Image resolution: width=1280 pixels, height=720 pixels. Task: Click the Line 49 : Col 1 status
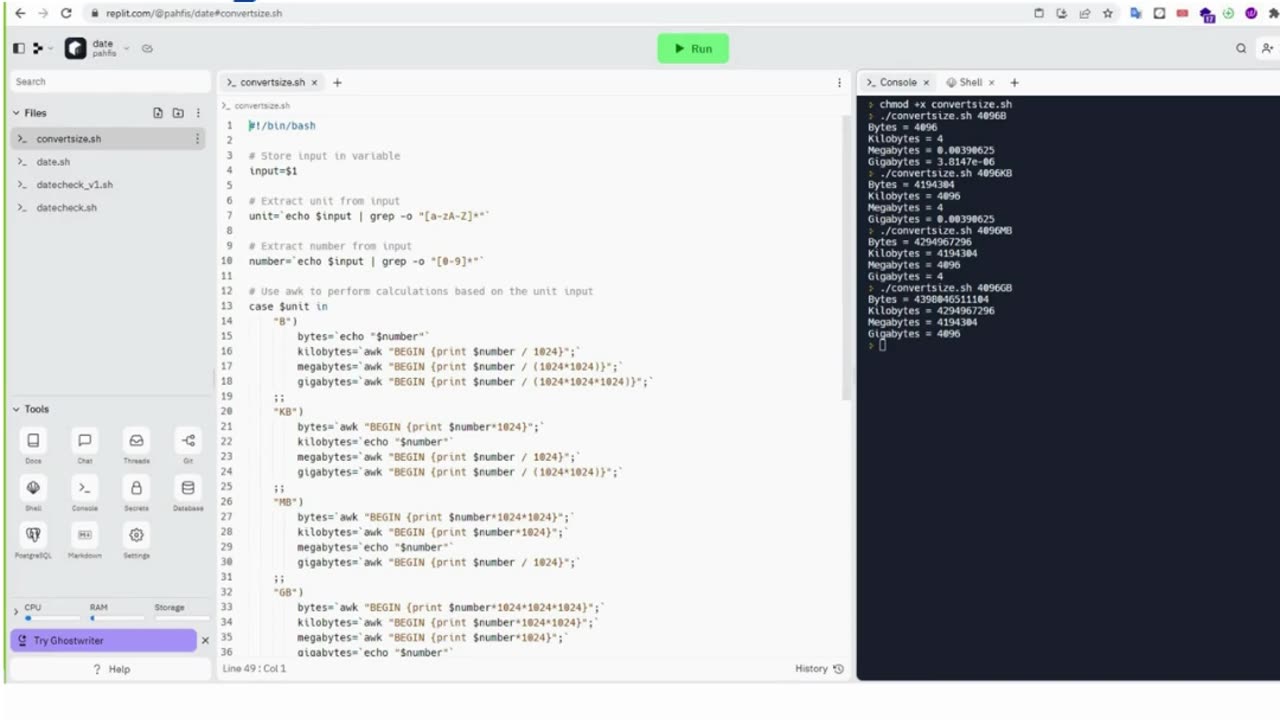[254, 668]
